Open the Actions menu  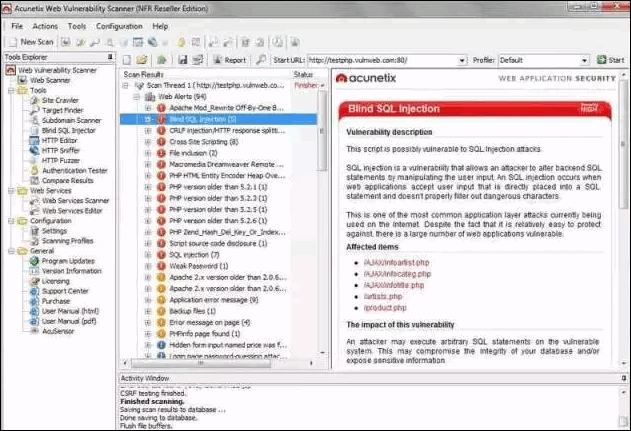tap(45, 26)
